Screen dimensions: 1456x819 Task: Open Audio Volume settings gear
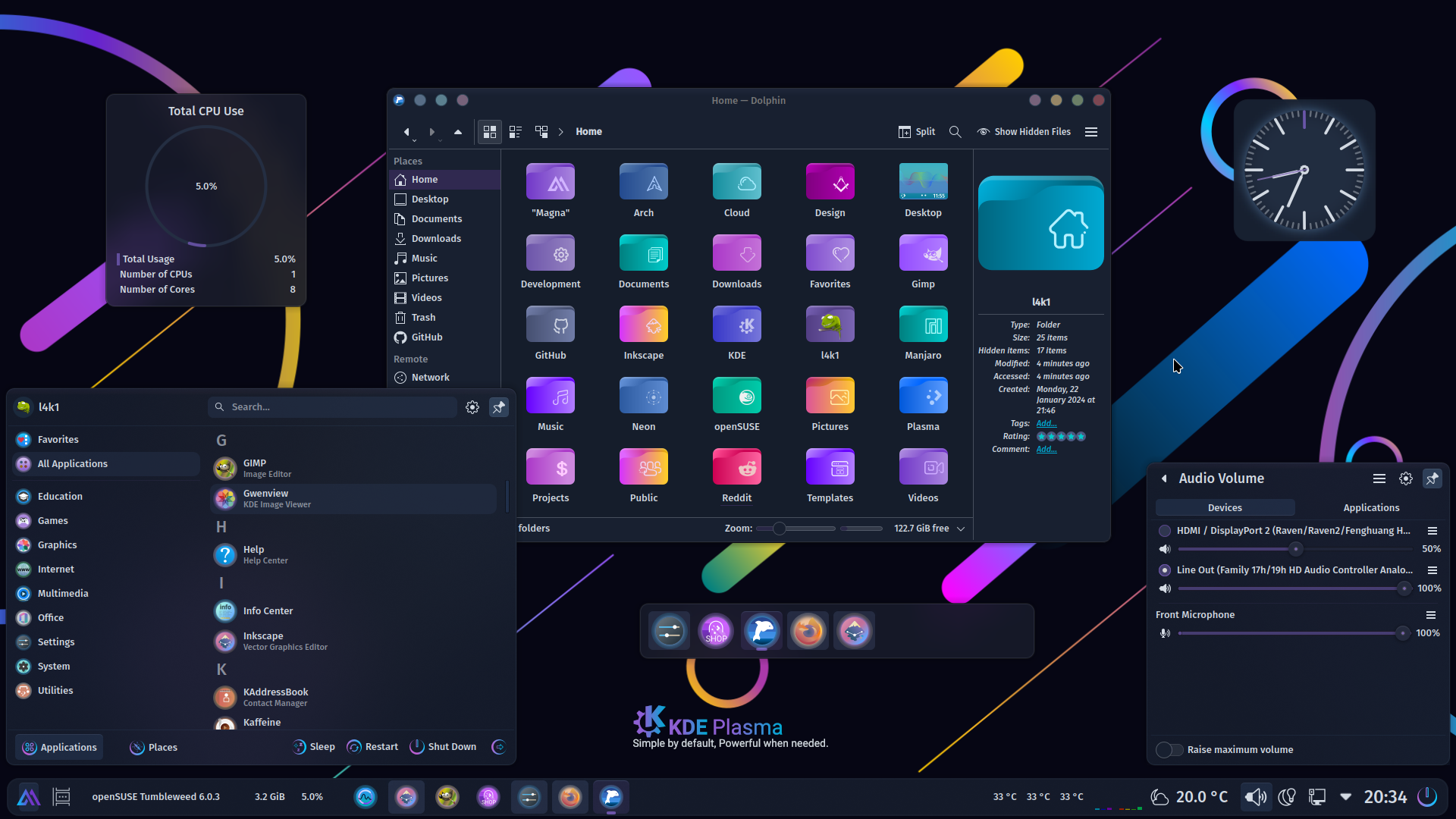pos(1406,479)
